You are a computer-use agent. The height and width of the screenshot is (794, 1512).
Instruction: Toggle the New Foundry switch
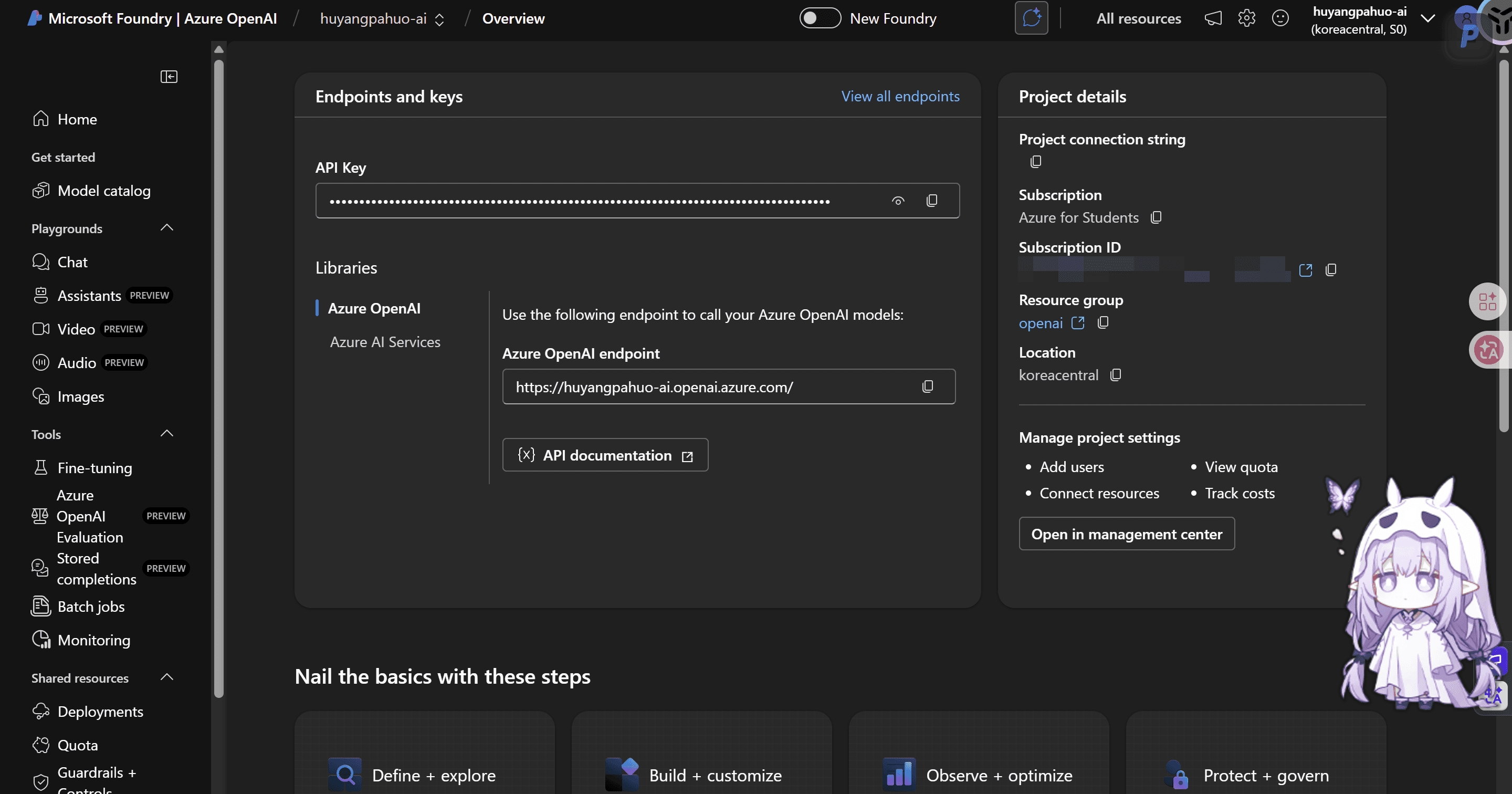point(820,18)
